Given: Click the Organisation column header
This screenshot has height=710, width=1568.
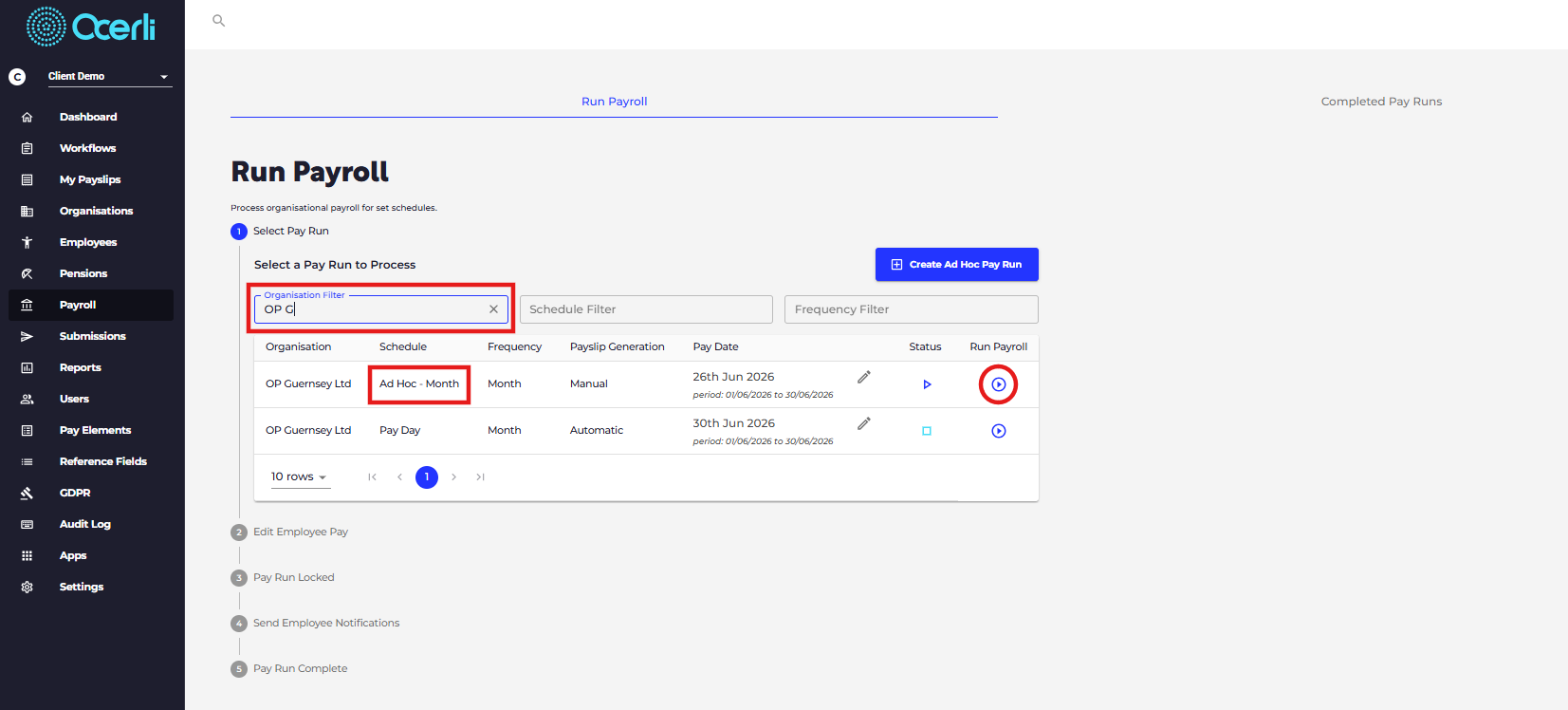Looking at the screenshot, I should [x=298, y=346].
